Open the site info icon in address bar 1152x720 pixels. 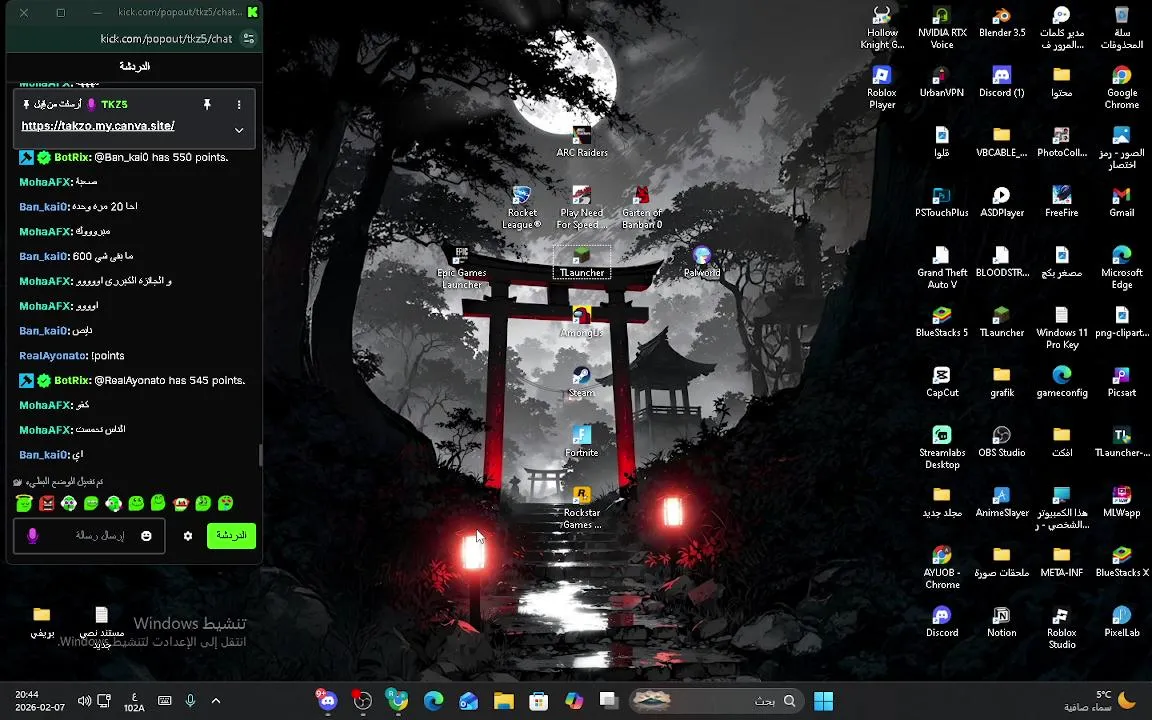[x=248, y=38]
